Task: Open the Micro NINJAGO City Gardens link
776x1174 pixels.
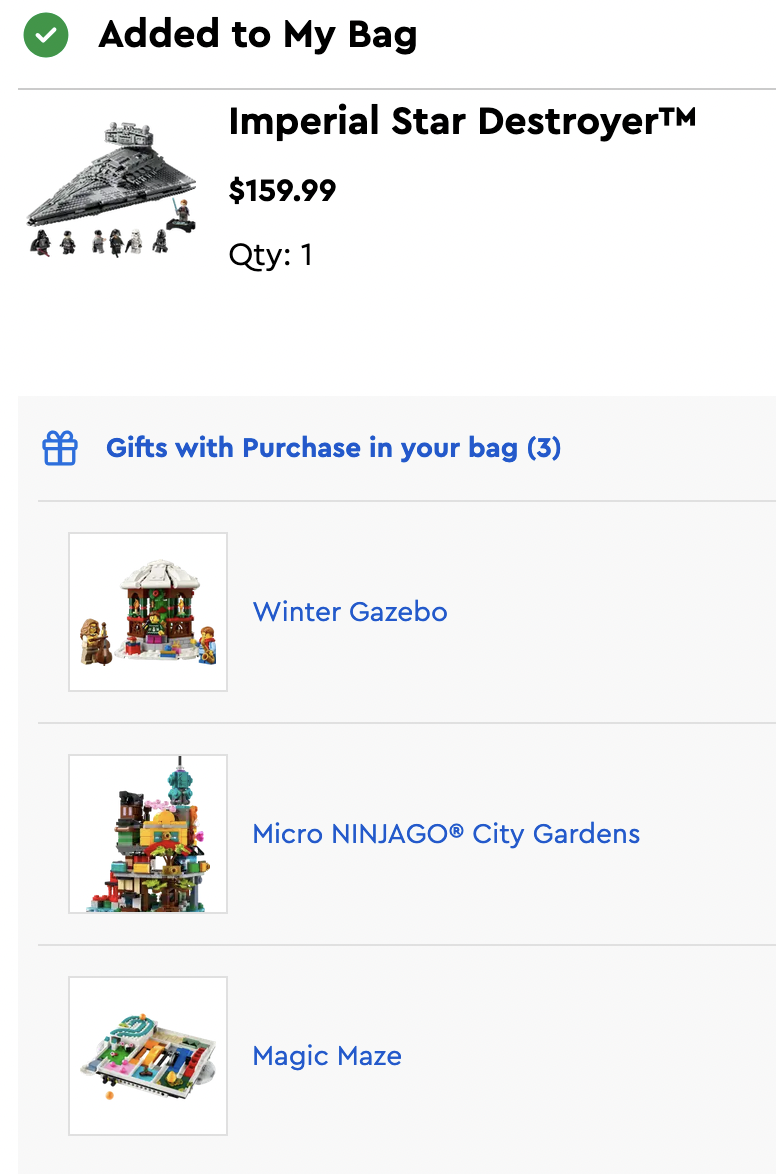Action: (446, 834)
